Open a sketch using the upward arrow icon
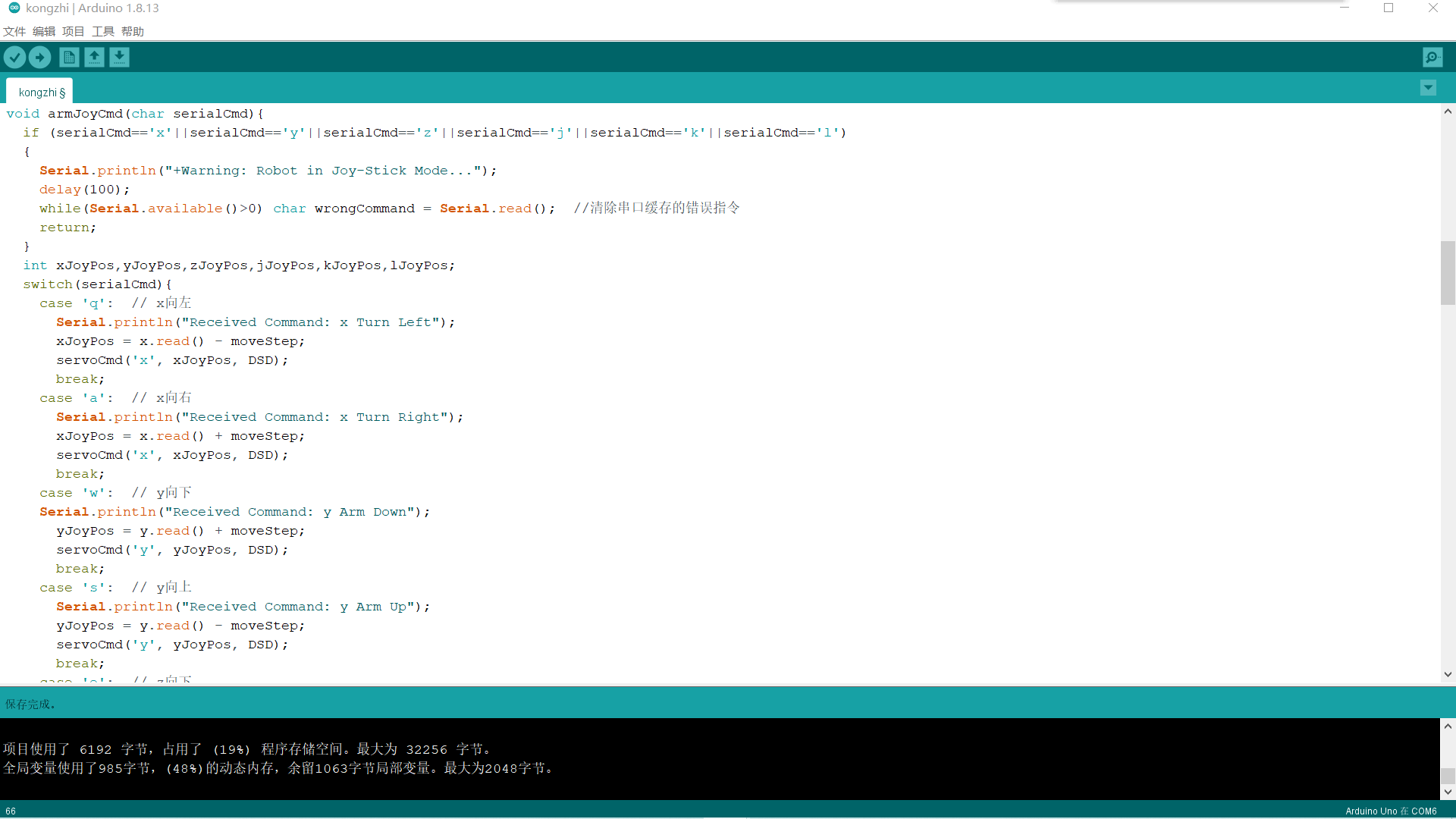The height and width of the screenshot is (819, 1456). 94,57
